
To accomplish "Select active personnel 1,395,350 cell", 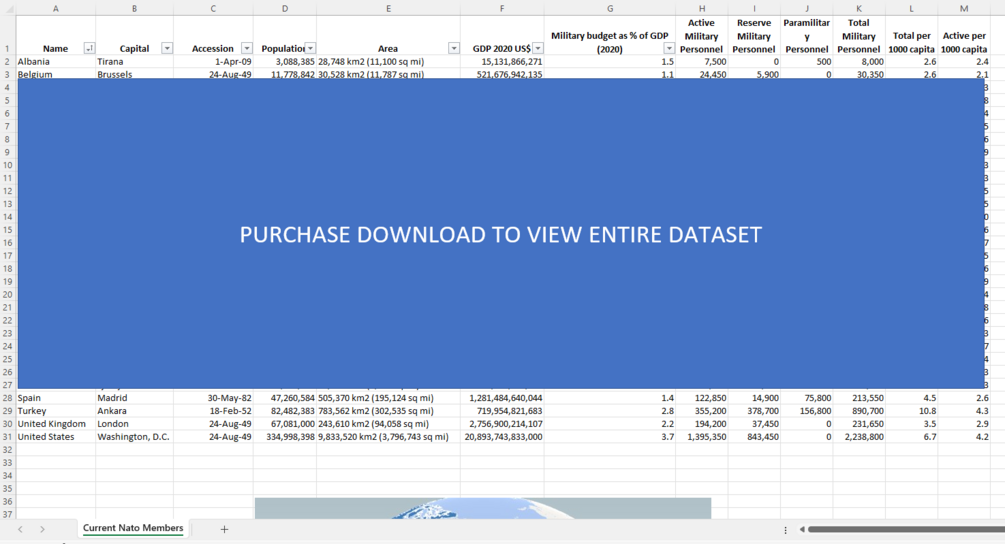I will coord(702,437).
